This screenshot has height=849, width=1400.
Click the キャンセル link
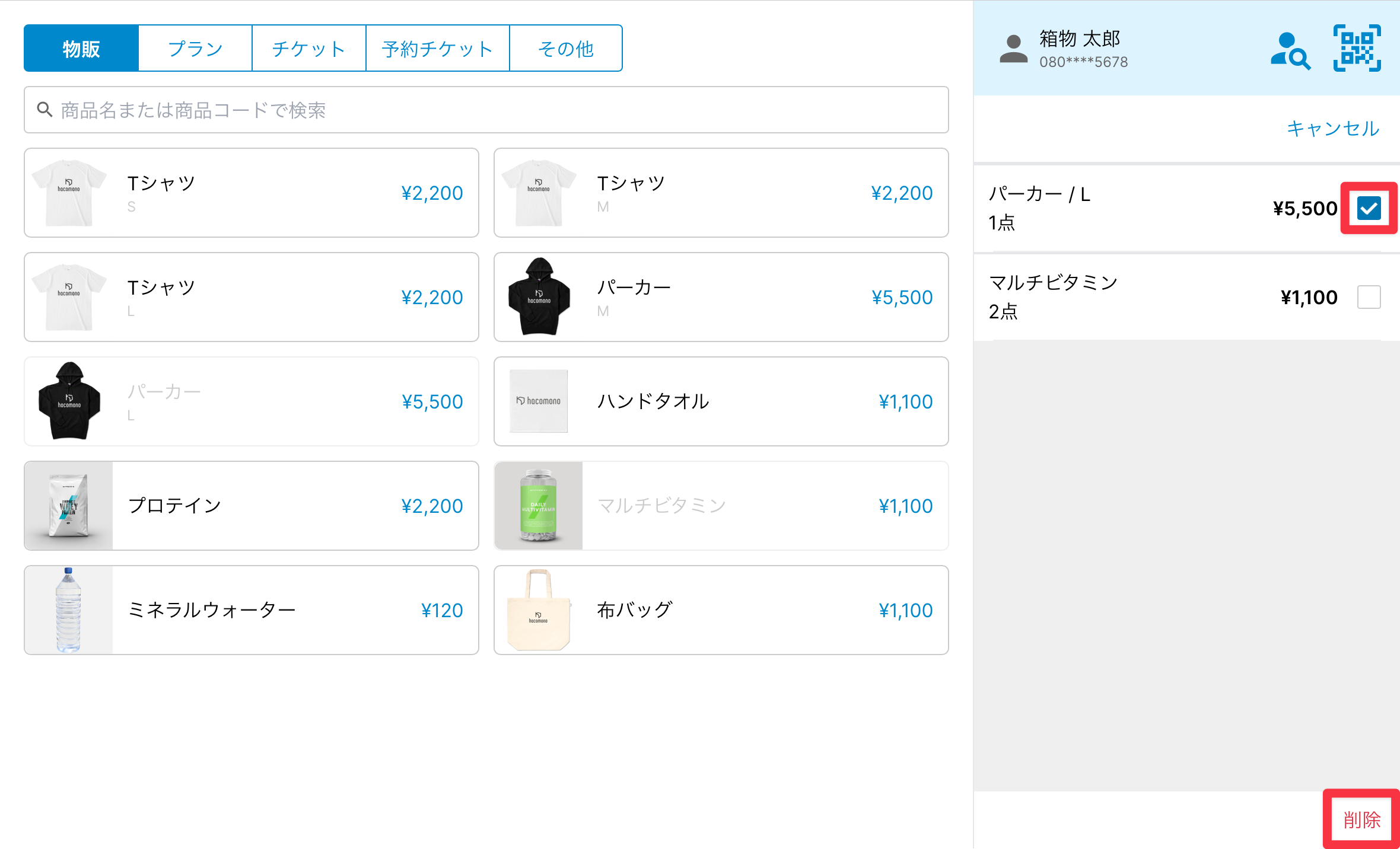[1332, 128]
